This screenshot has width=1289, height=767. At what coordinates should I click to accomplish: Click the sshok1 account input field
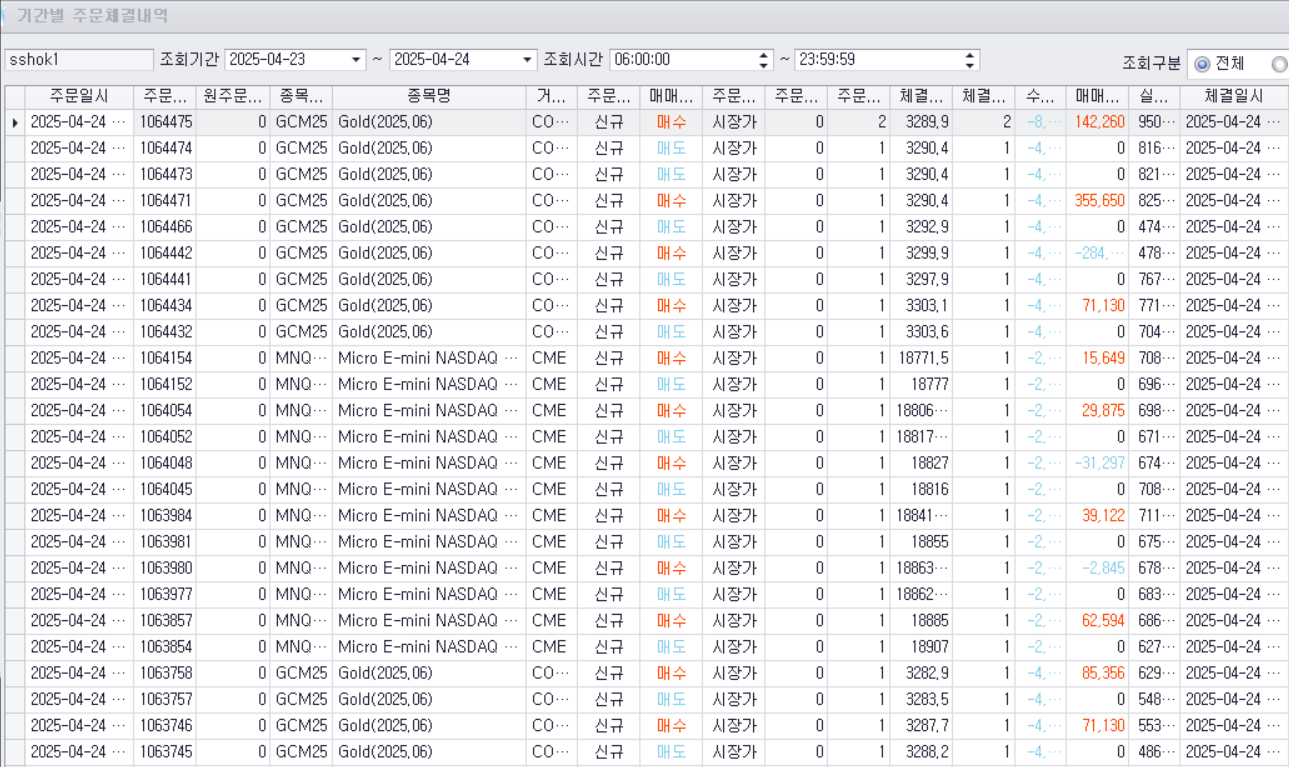(79, 60)
